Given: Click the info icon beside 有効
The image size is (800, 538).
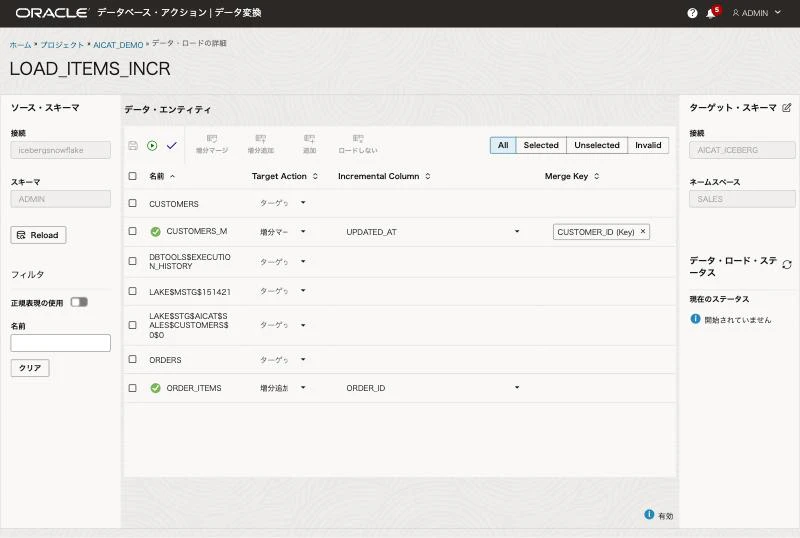Looking at the screenshot, I should (649, 515).
